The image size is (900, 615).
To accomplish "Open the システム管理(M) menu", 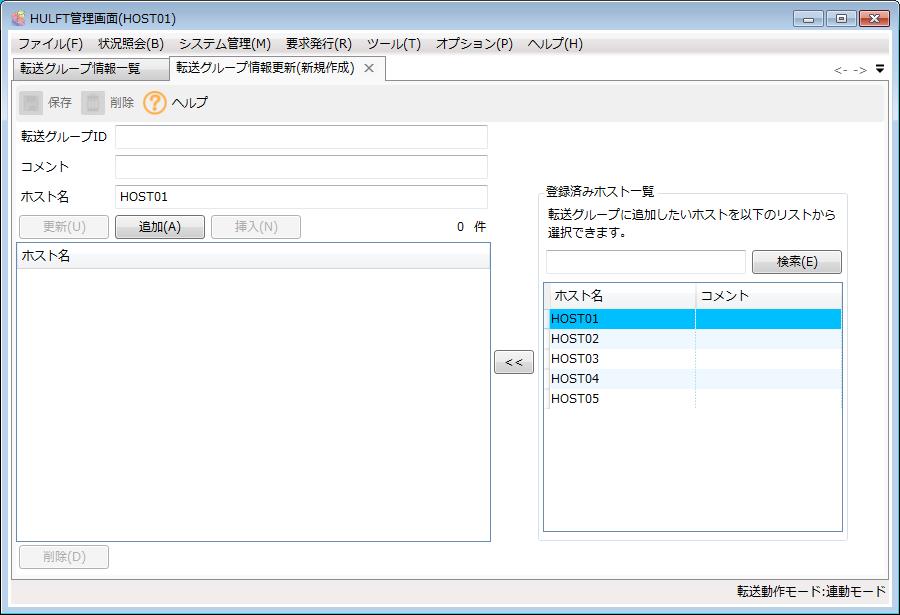I will pos(224,44).
